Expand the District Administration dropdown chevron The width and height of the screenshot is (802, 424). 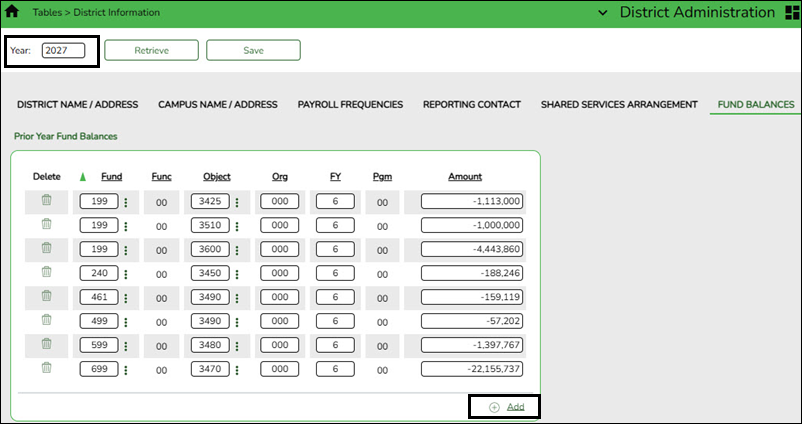click(603, 13)
